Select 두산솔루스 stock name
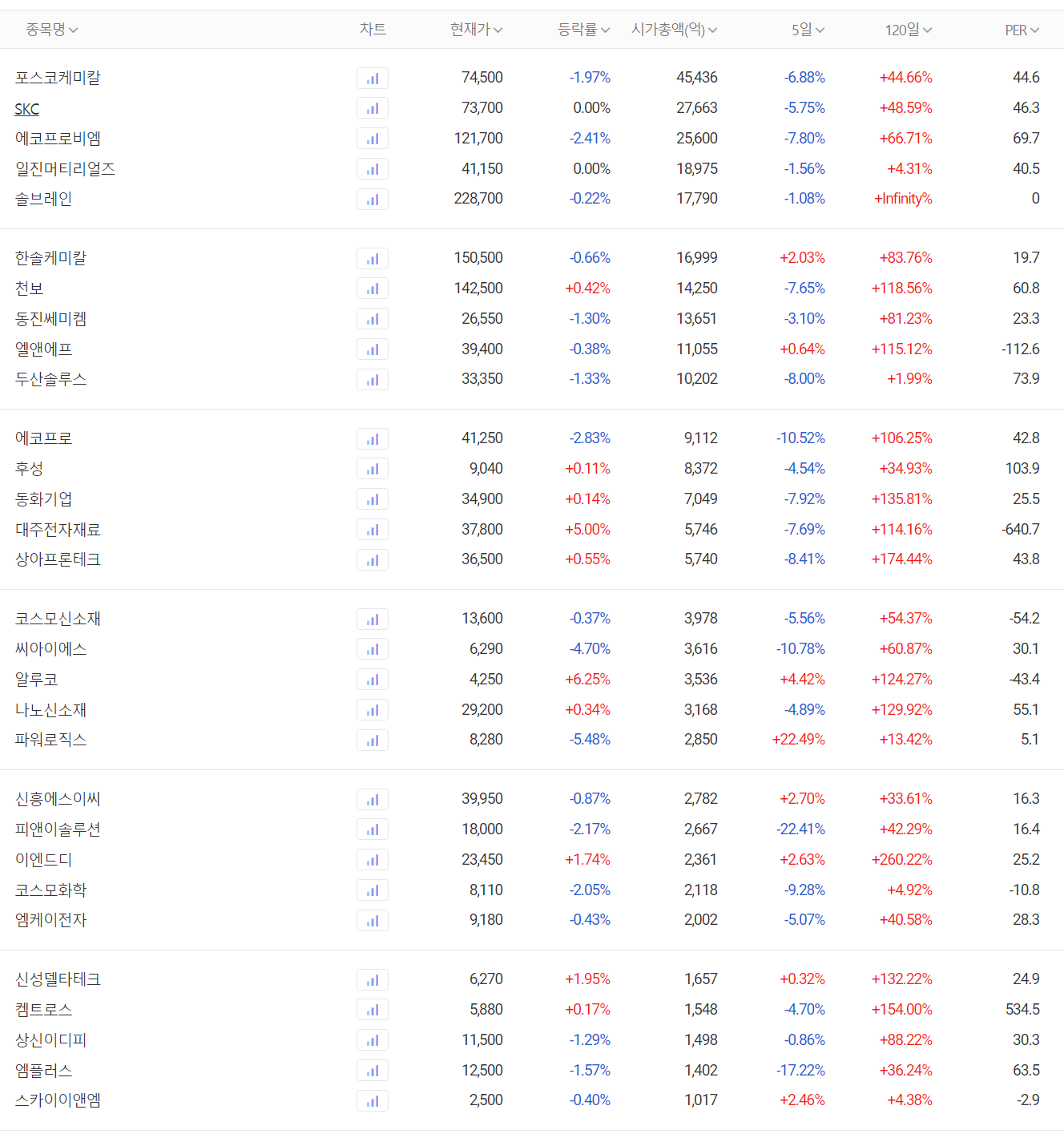Screen dimensions: 1064x1138 50,379
